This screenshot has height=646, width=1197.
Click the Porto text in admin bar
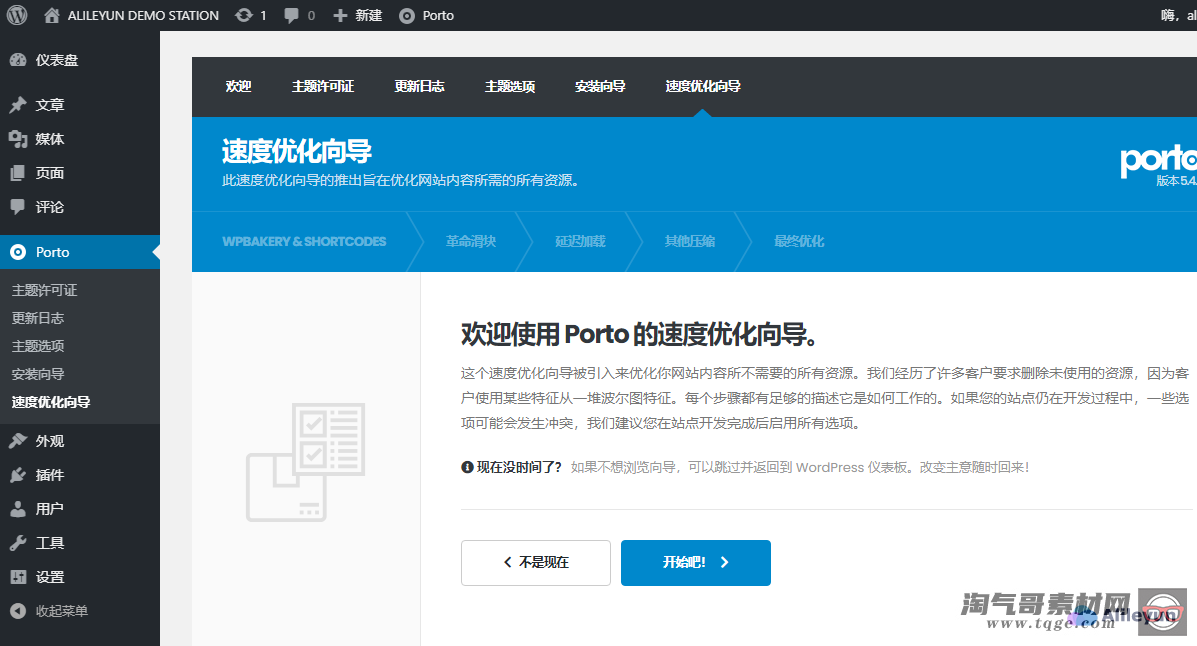[x=438, y=15]
